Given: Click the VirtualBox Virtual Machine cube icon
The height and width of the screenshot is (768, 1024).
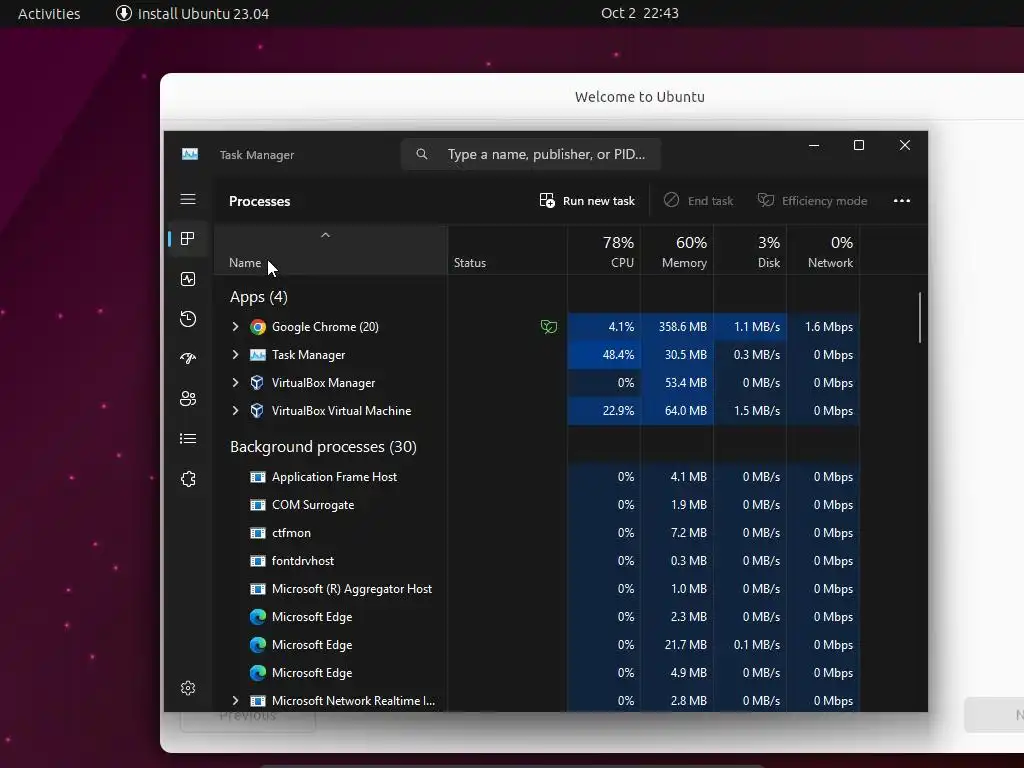Looking at the screenshot, I should coord(257,411).
